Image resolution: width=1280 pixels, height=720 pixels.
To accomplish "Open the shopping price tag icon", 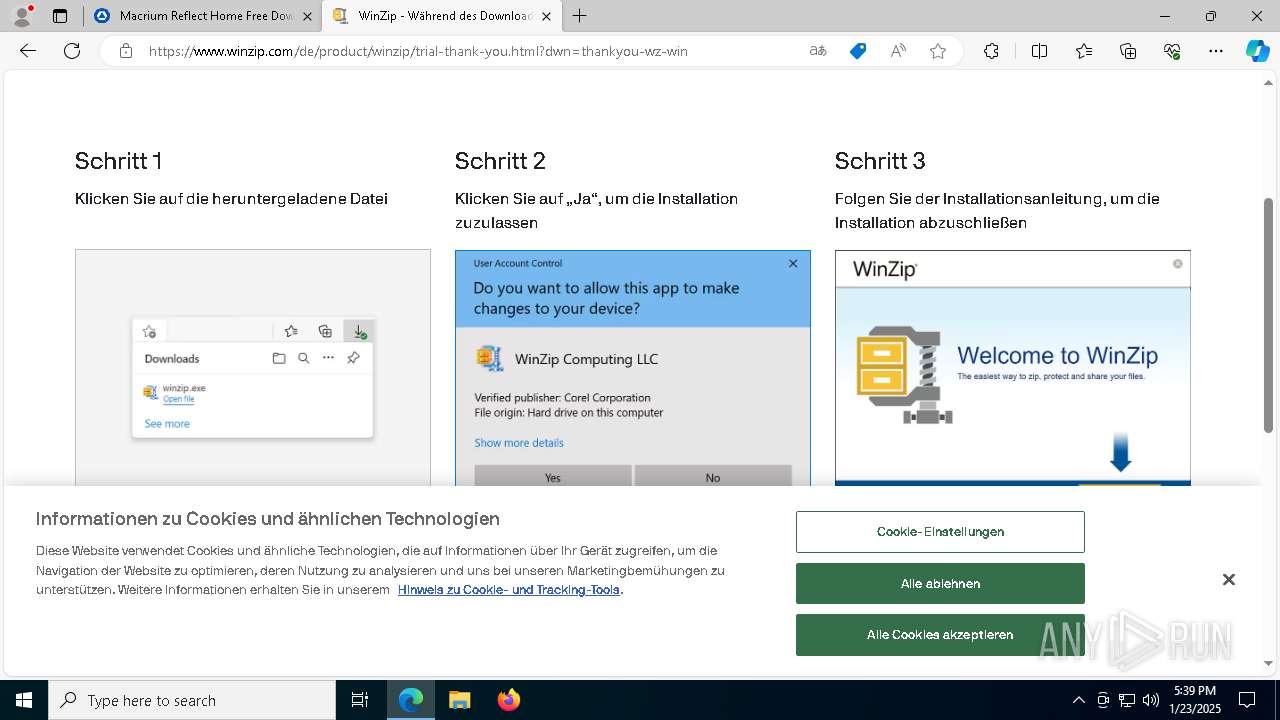I will click(858, 51).
